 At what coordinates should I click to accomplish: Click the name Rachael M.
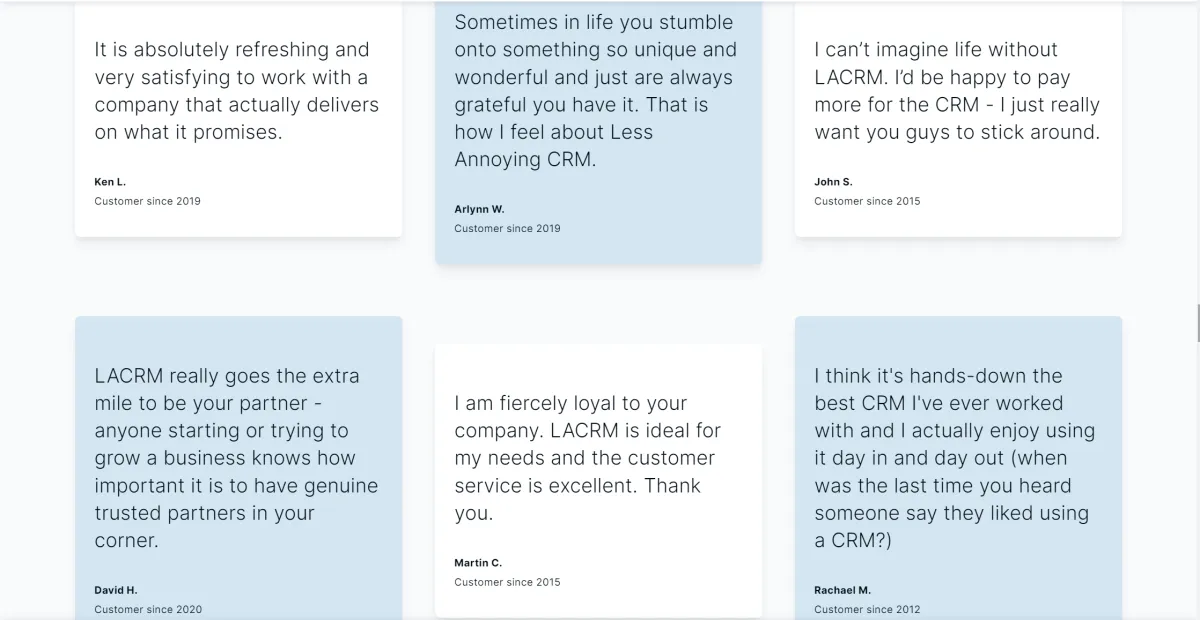point(842,590)
